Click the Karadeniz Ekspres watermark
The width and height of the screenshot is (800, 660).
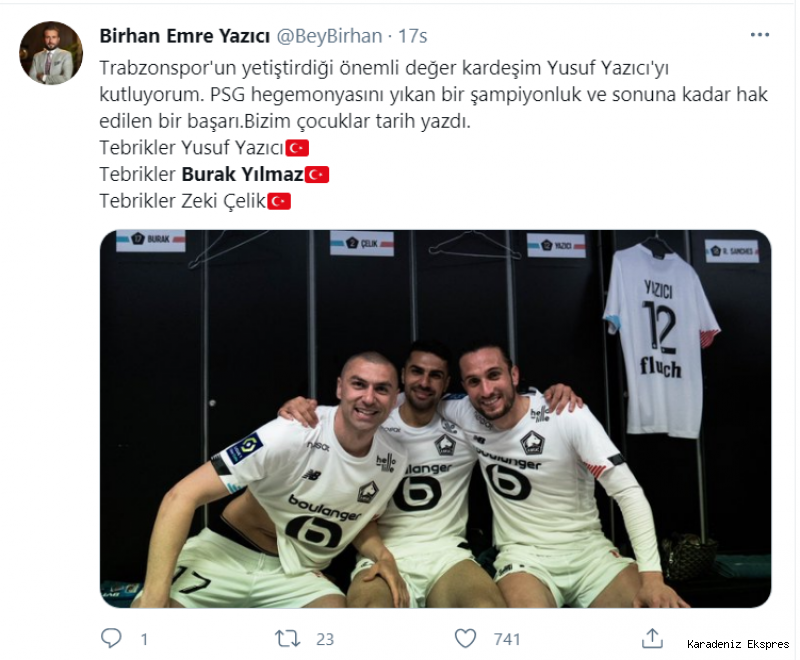click(x=738, y=644)
